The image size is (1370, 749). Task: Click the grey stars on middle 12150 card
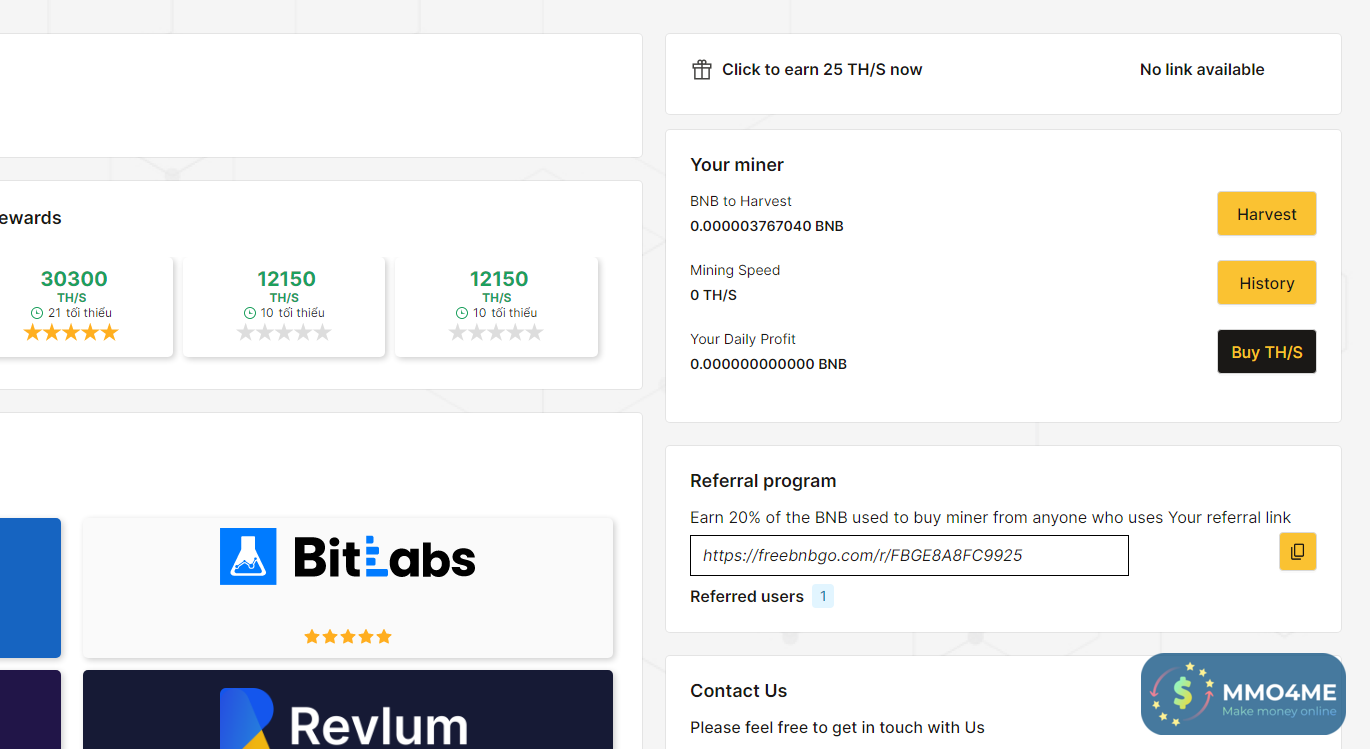click(x=284, y=333)
